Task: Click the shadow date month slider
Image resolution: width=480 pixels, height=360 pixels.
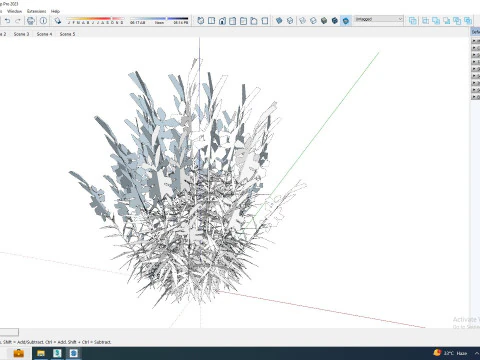Action: 95,21
